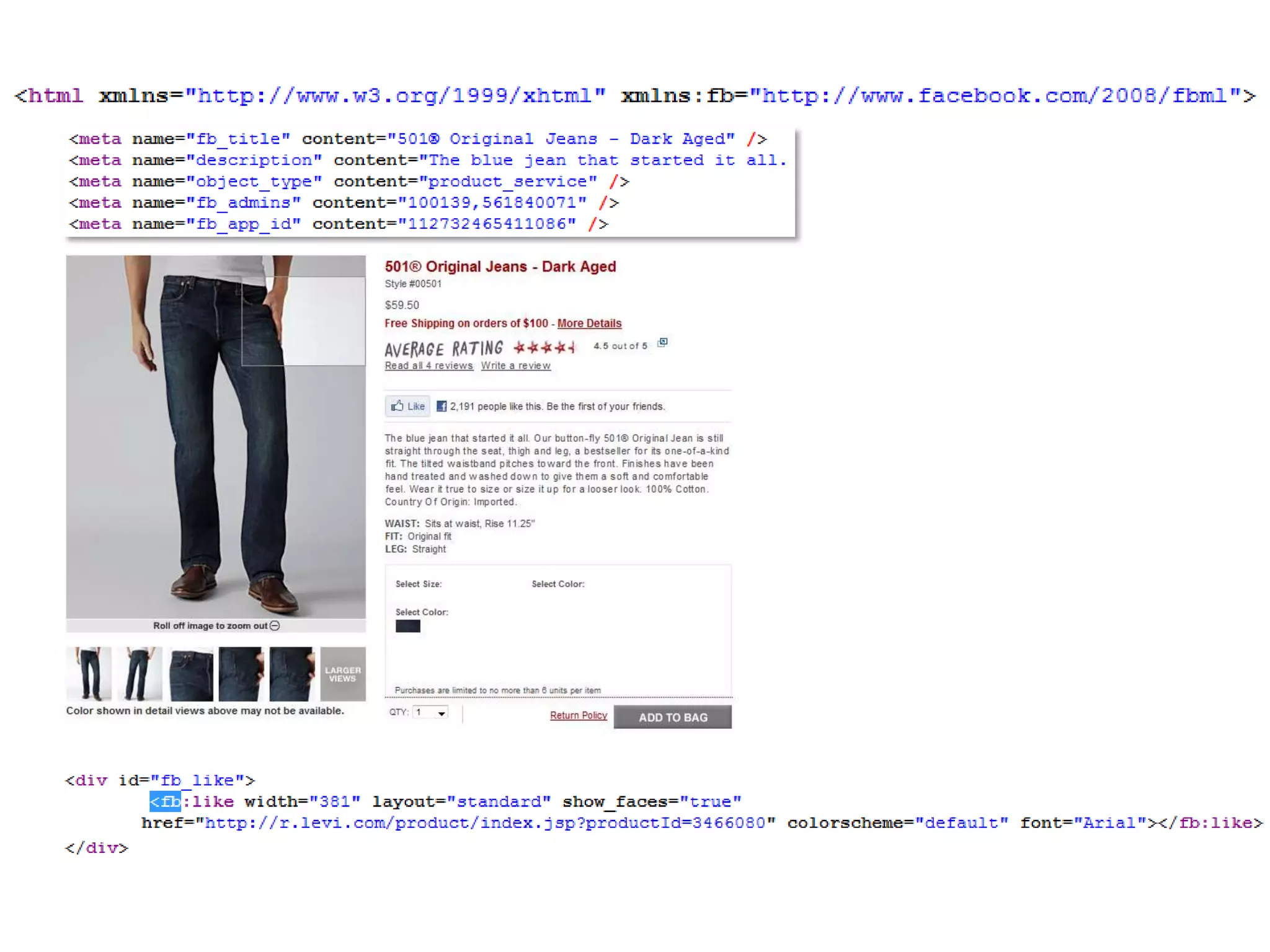Select the fifth jeans detail thumbnail
This screenshot has width=1270, height=952.
click(x=291, y=674)
